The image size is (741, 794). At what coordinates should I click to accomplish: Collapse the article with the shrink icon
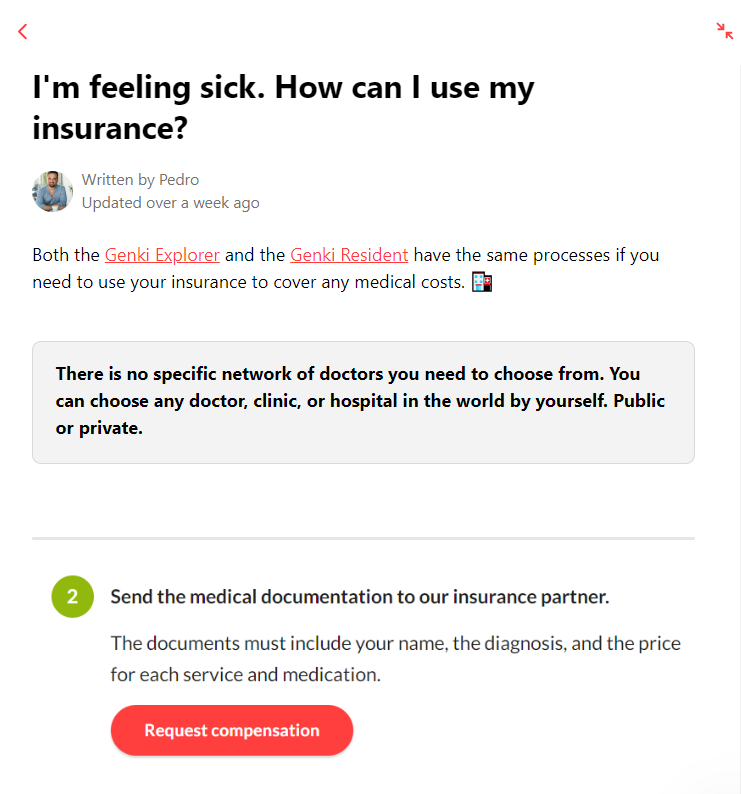coord(725,32)
